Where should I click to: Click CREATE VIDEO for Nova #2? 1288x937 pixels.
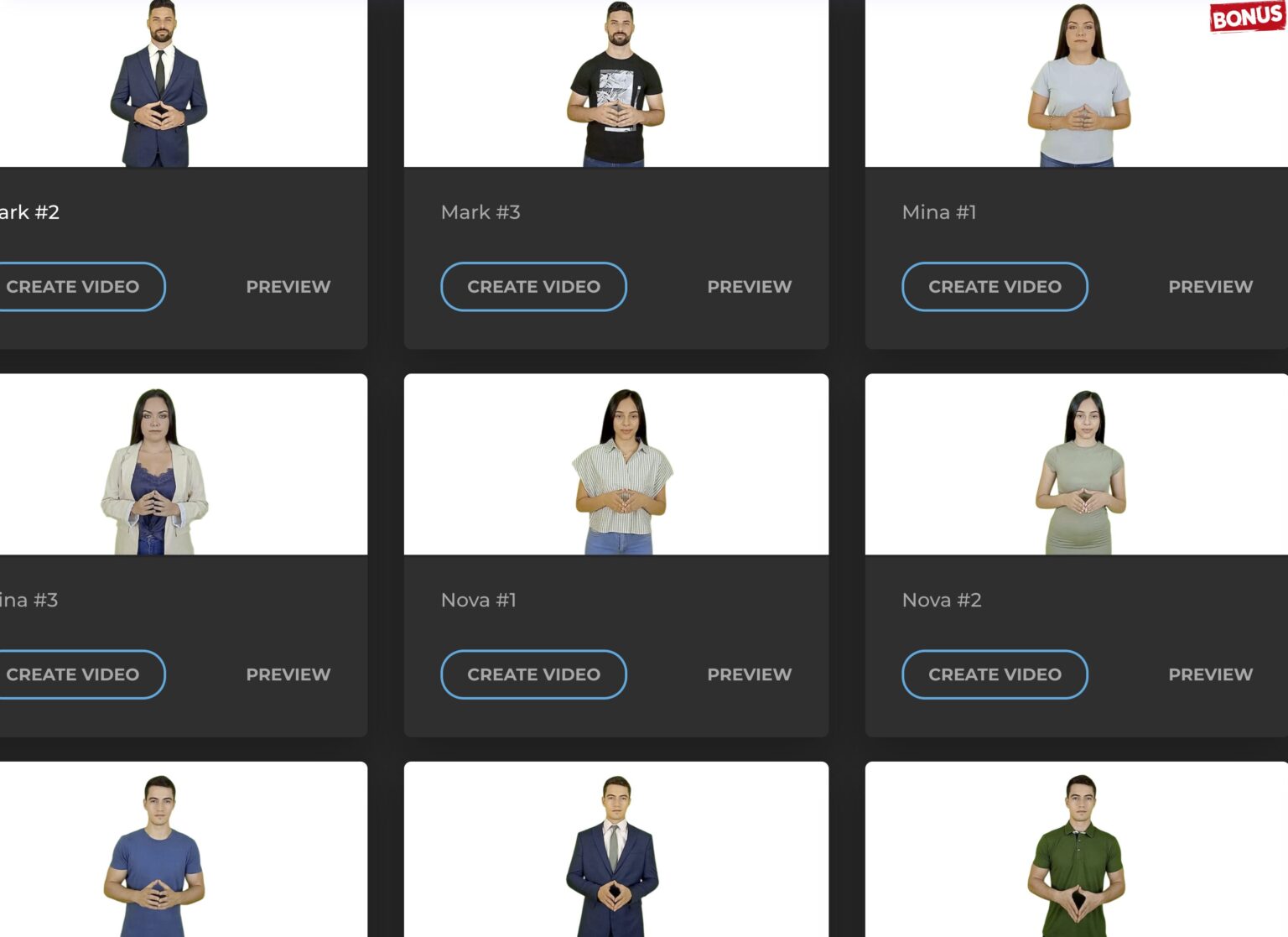[995, 674]
